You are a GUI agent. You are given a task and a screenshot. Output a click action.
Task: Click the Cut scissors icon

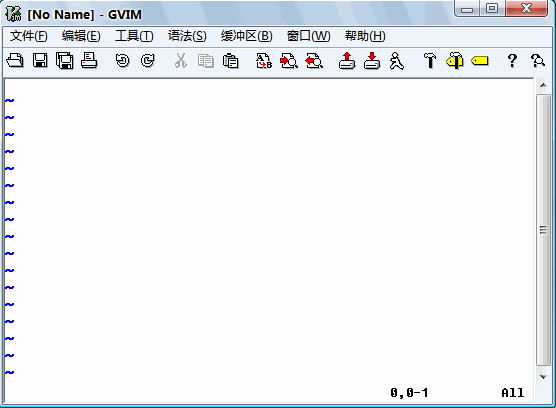coord(181,61)
